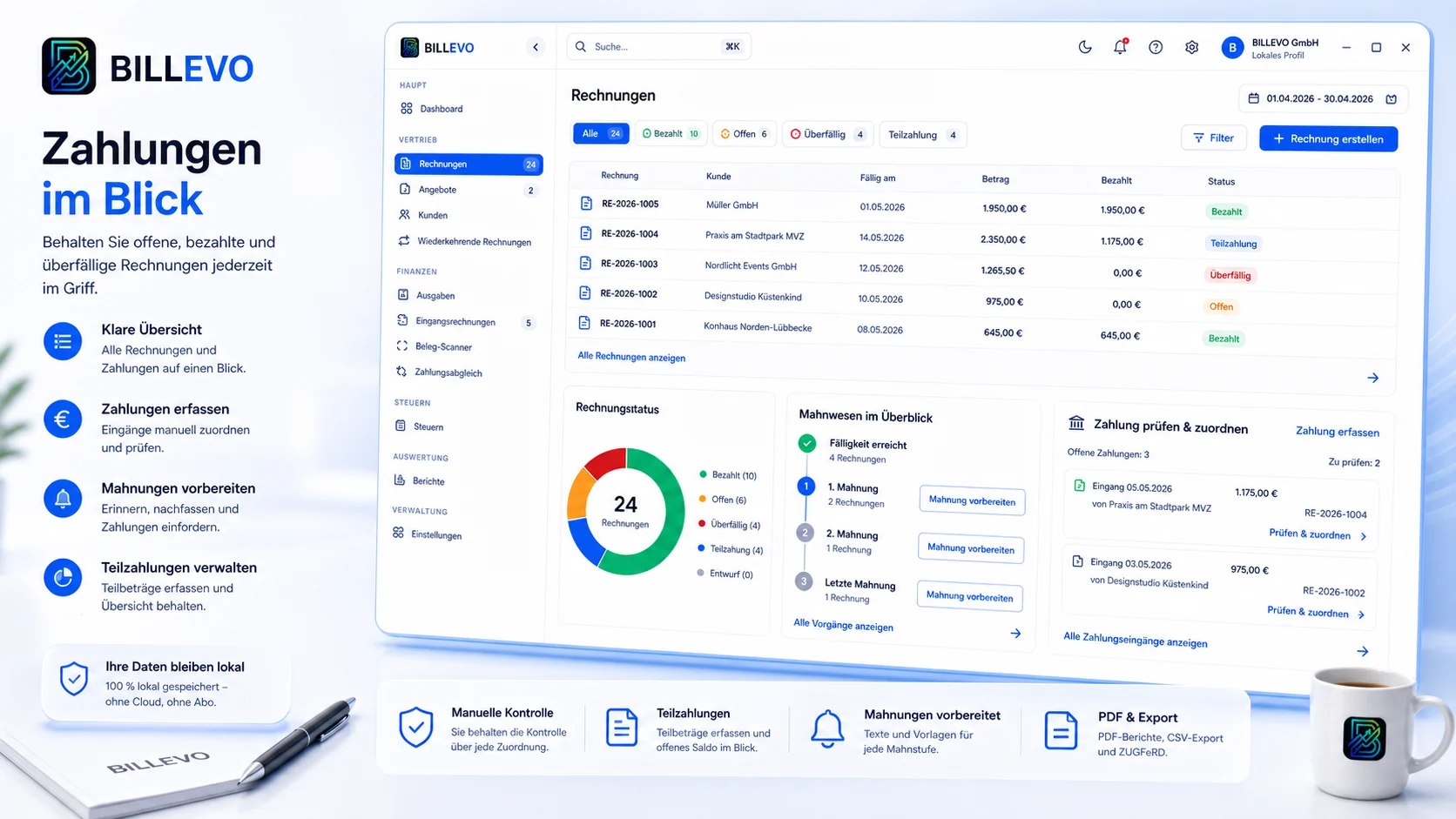Click the Offen status badge of RE-2026-1002
Viewport: 1456px width, 819px height.
pyautogui.click(x=1221, y=306)
